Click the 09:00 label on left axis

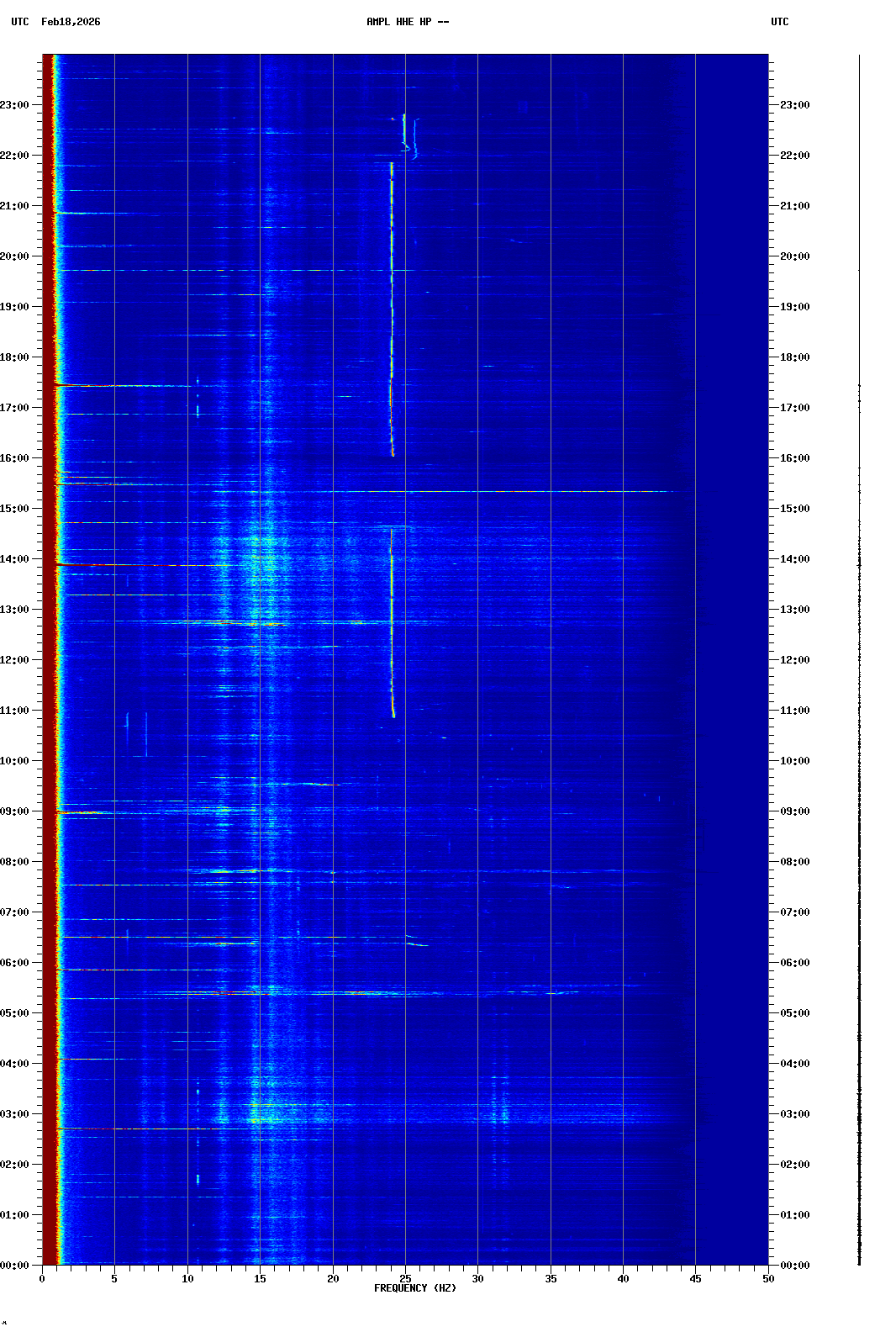[15, 811]
